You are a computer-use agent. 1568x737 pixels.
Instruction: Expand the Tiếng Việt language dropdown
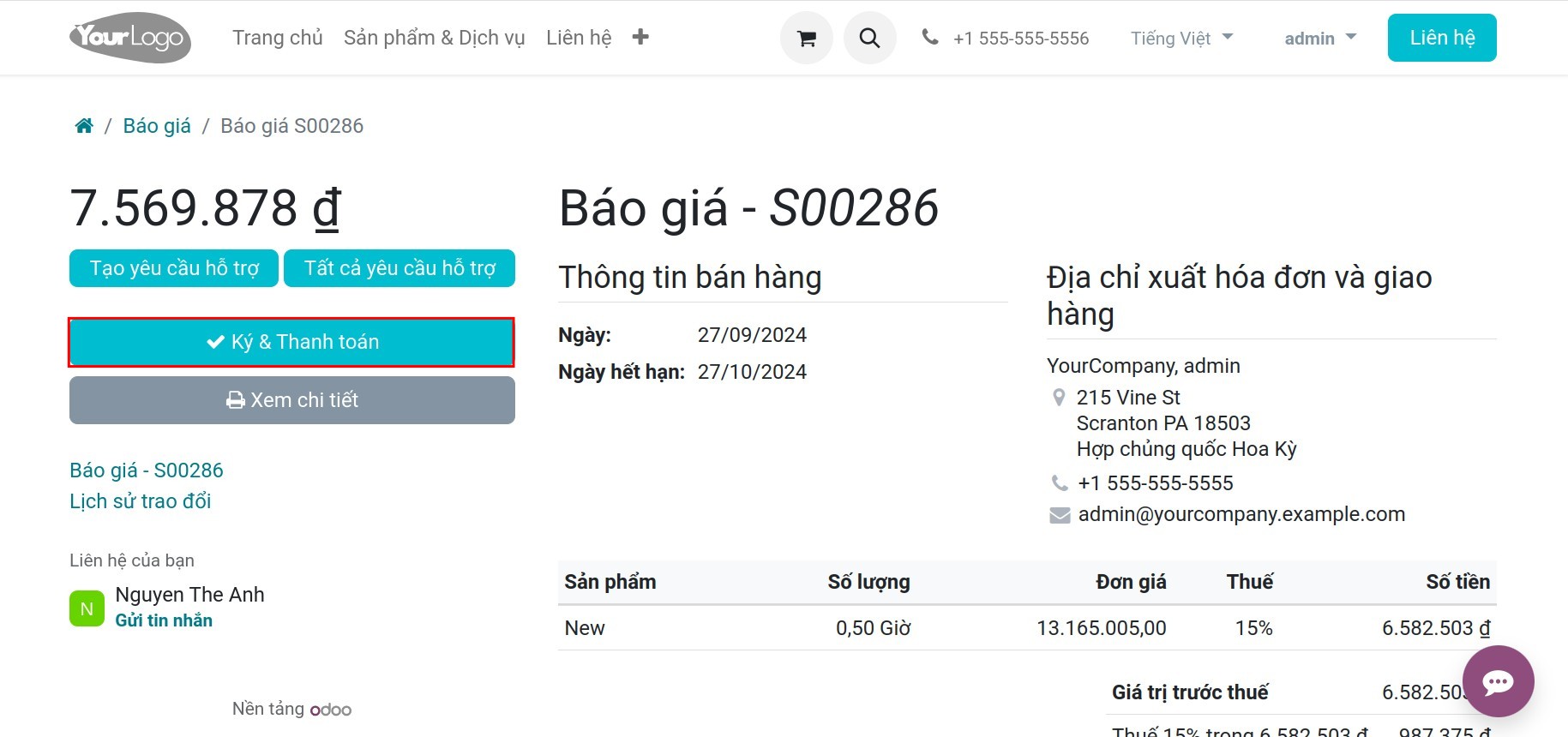pos(1181,38)
